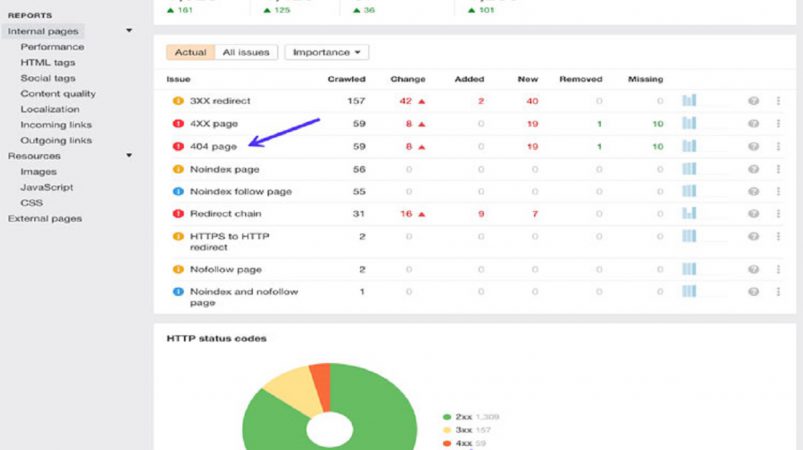The width and height of the screenshot is (803, 450).
Task: Collapse the Resources section arrow
Action: pyautogui.click(x=129, y=155)
